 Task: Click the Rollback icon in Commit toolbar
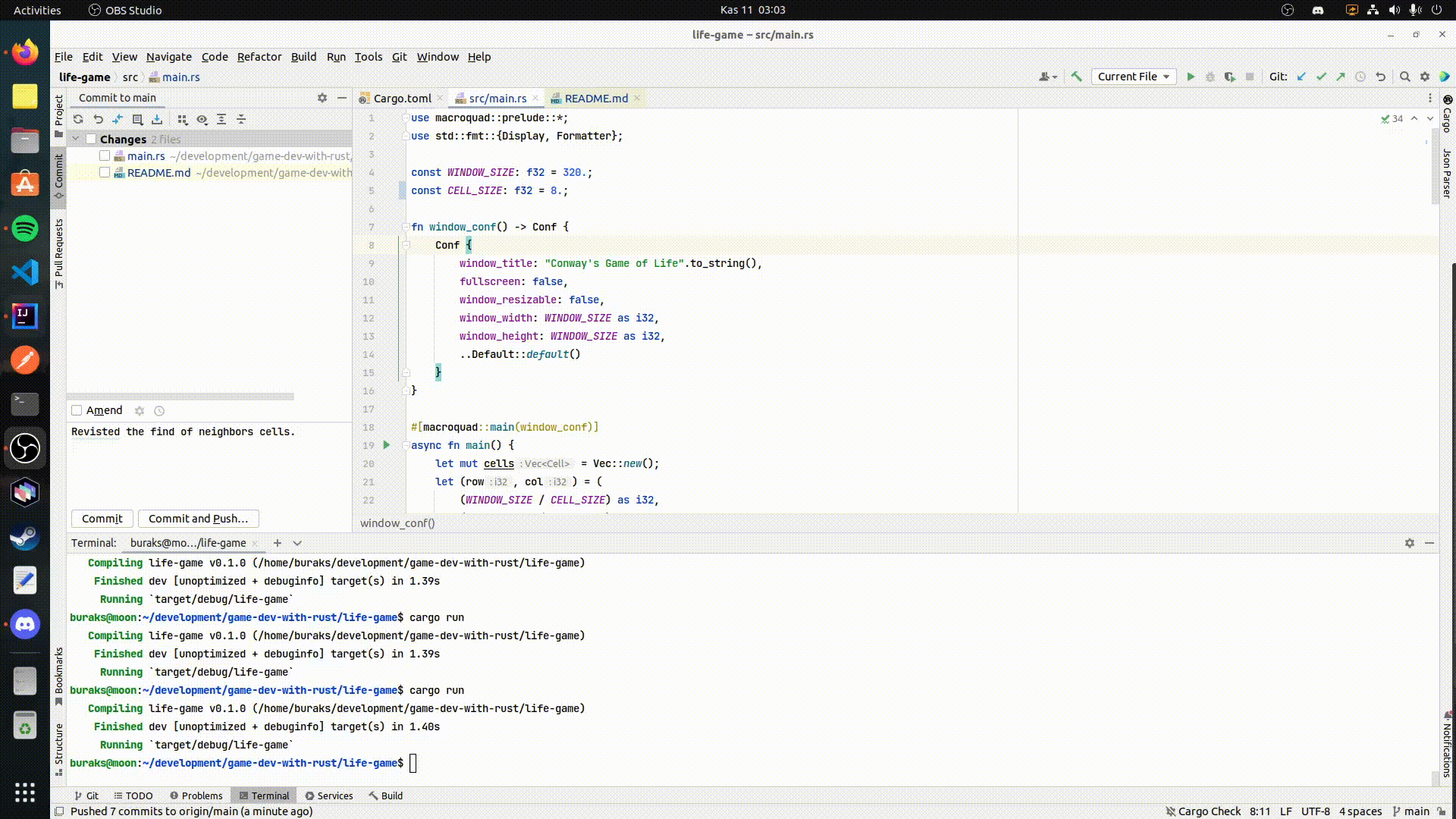(98, 119)
